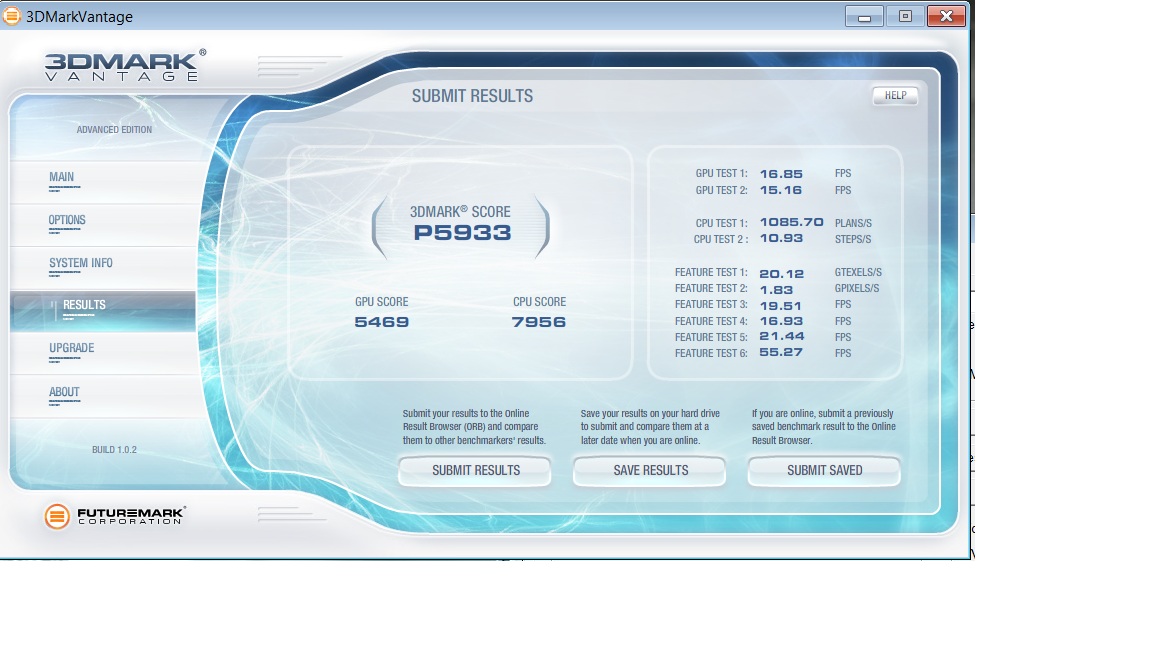
Task: Click the CPU Test 2 value 10.93
Action: [x=781, y=239]
